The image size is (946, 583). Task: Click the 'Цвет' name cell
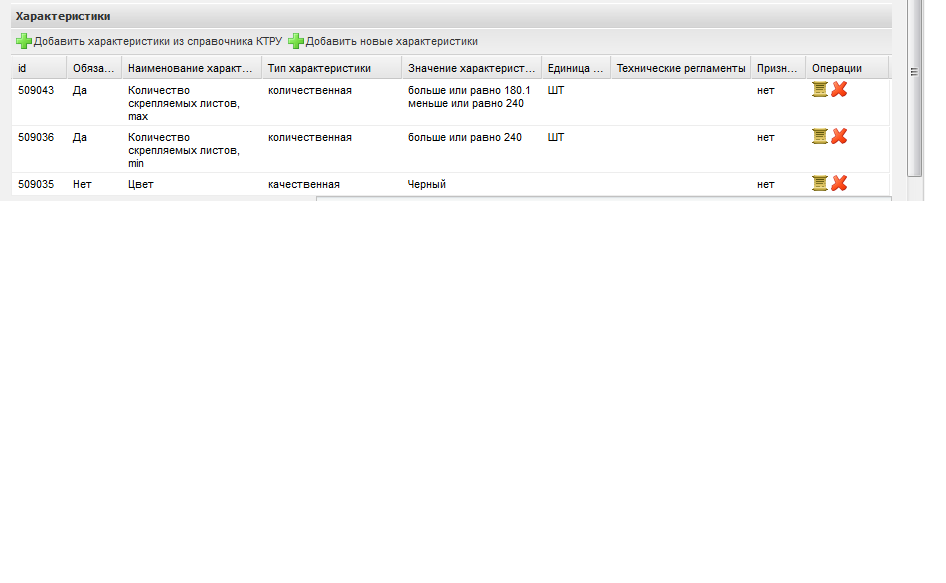191,184
